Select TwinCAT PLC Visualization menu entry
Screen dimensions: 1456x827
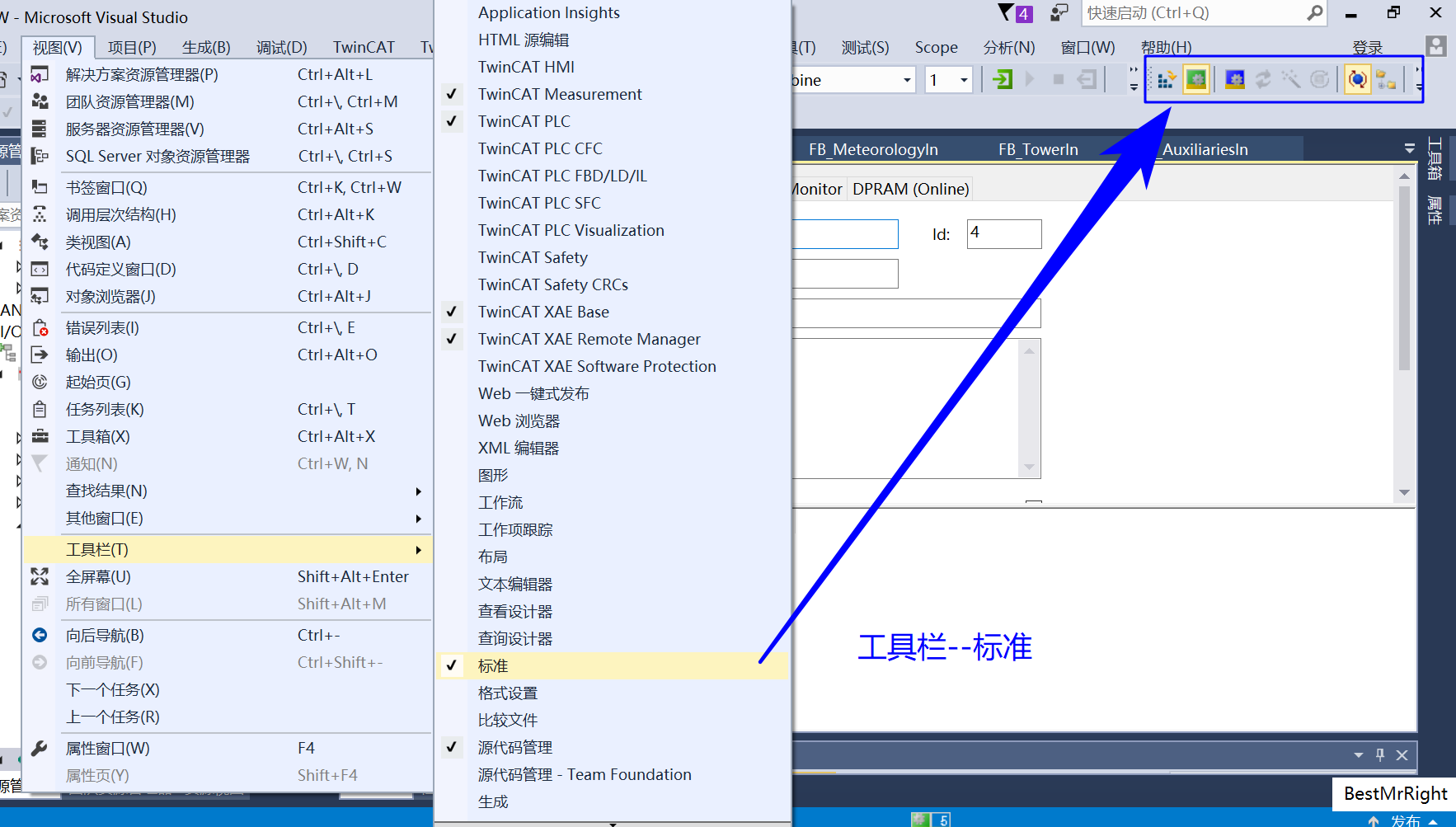point(571,230)
